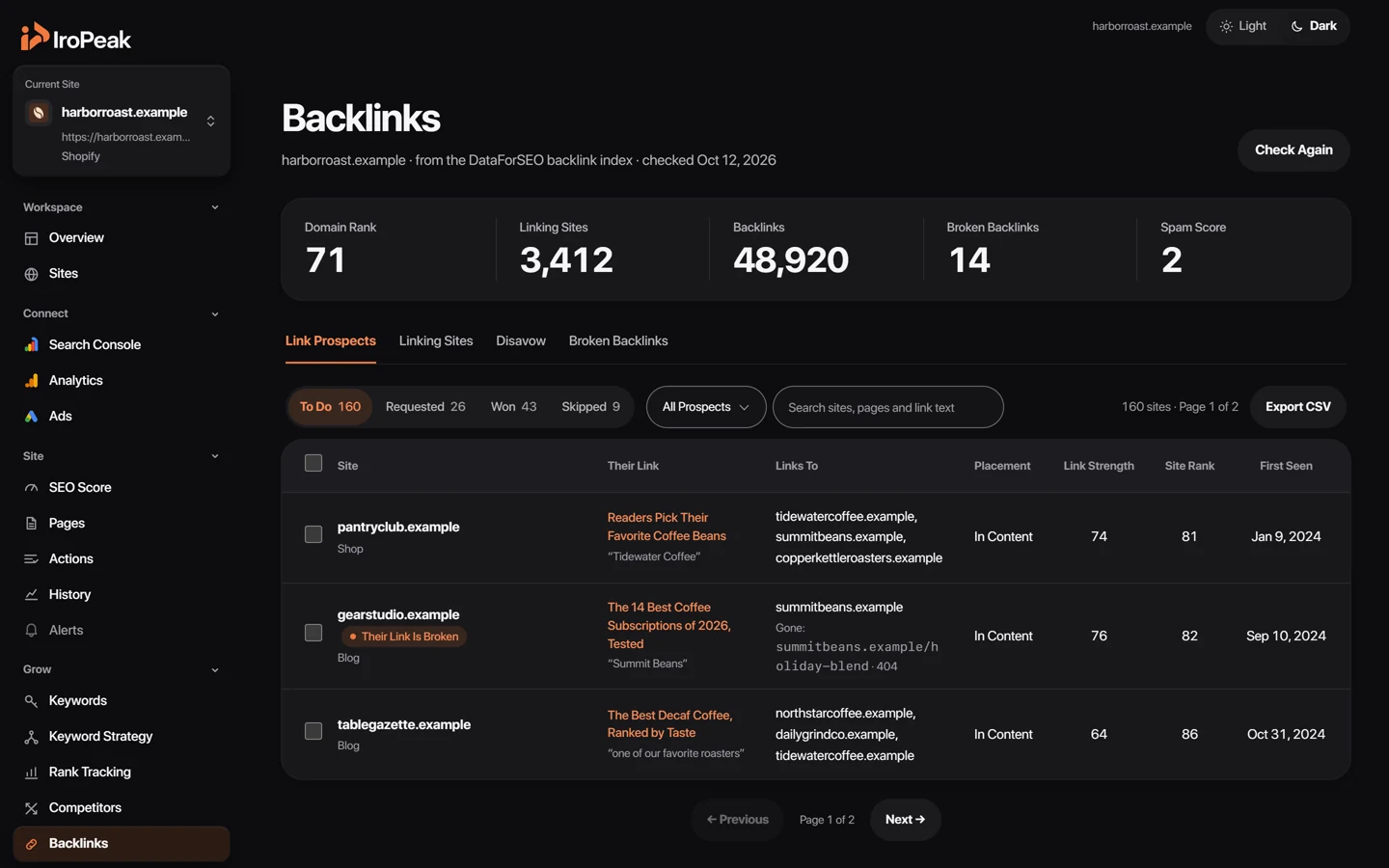Check the pantryclub.example row checkbox
Screen dimensions: 1389x868
313,534
